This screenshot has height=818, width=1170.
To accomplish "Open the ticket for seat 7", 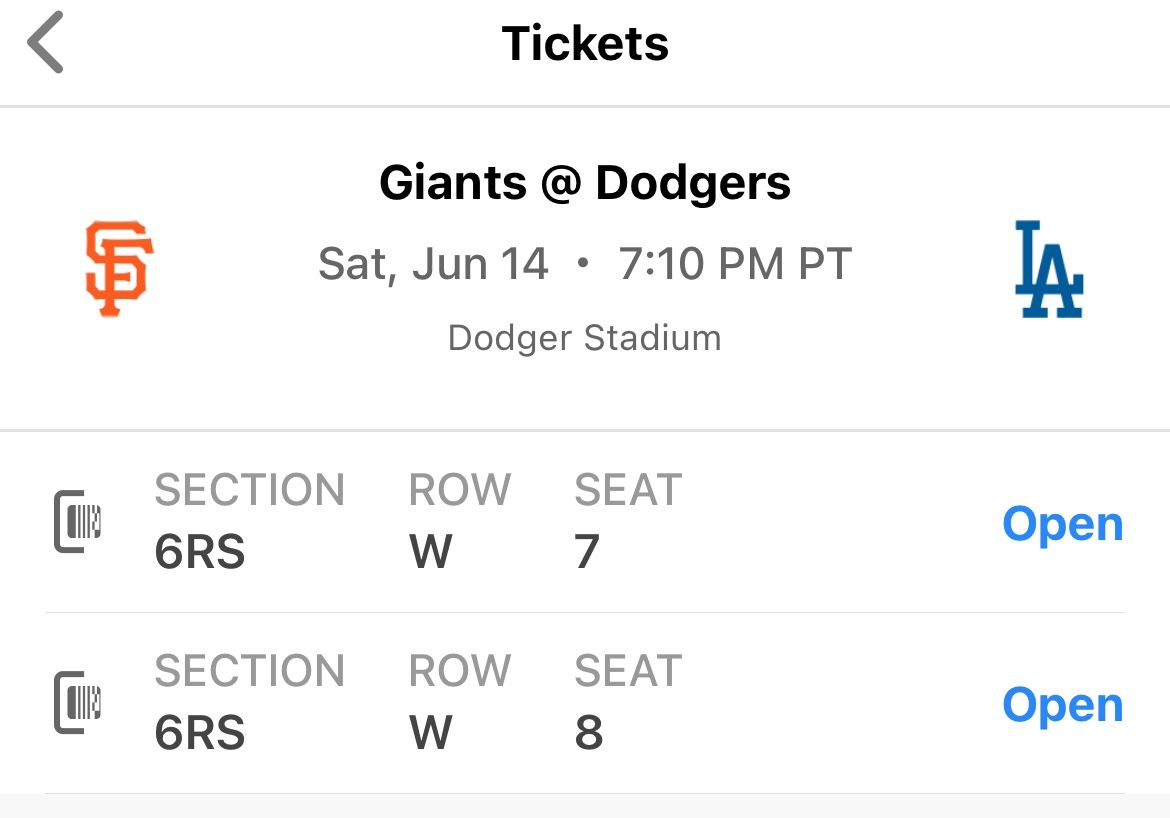I will (1062, 522).
